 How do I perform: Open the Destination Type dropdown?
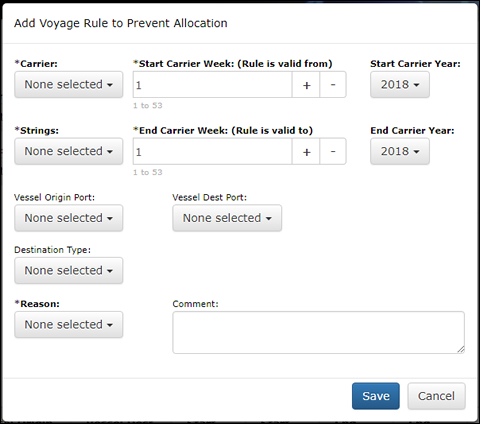(x=68, y=270)
